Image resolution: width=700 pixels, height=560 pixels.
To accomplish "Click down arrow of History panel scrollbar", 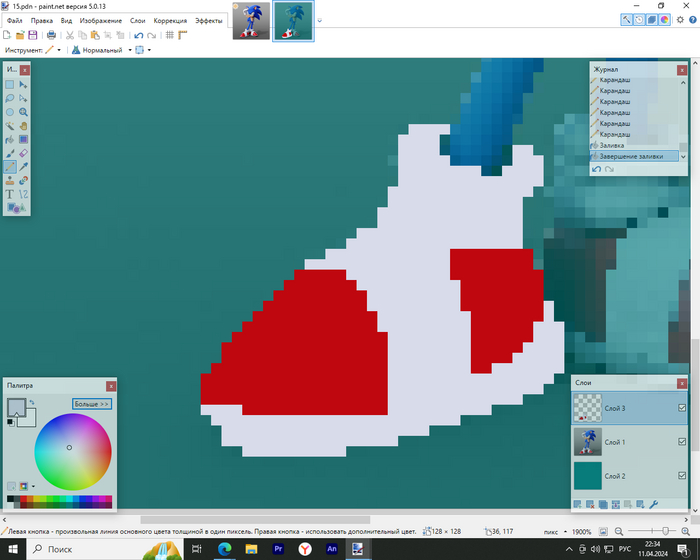I will [683, 157].
